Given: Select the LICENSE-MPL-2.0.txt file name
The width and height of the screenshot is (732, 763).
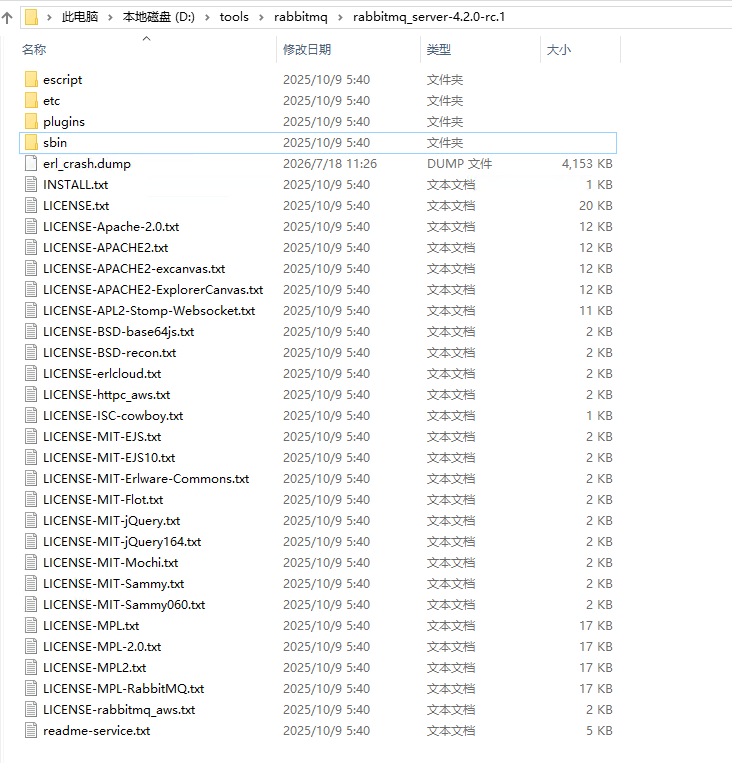Looking at the screenshot, I should click(x=102, y=646).
